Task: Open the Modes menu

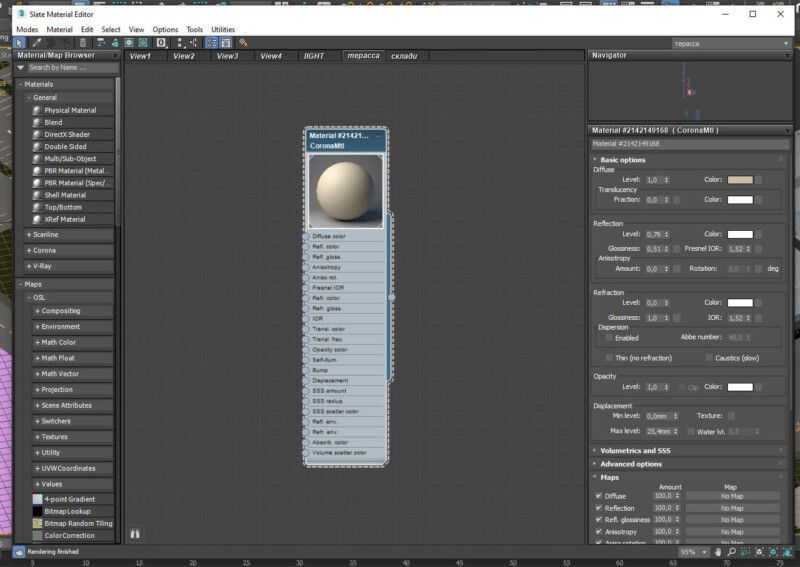Action: click(x=27, y=30)
